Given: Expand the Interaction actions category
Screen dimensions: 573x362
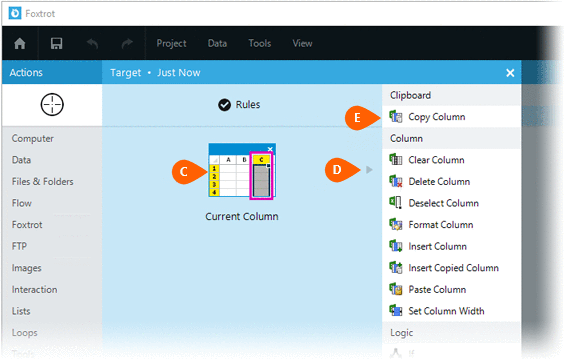Looking at the screenshot, I should pos(34,290).
